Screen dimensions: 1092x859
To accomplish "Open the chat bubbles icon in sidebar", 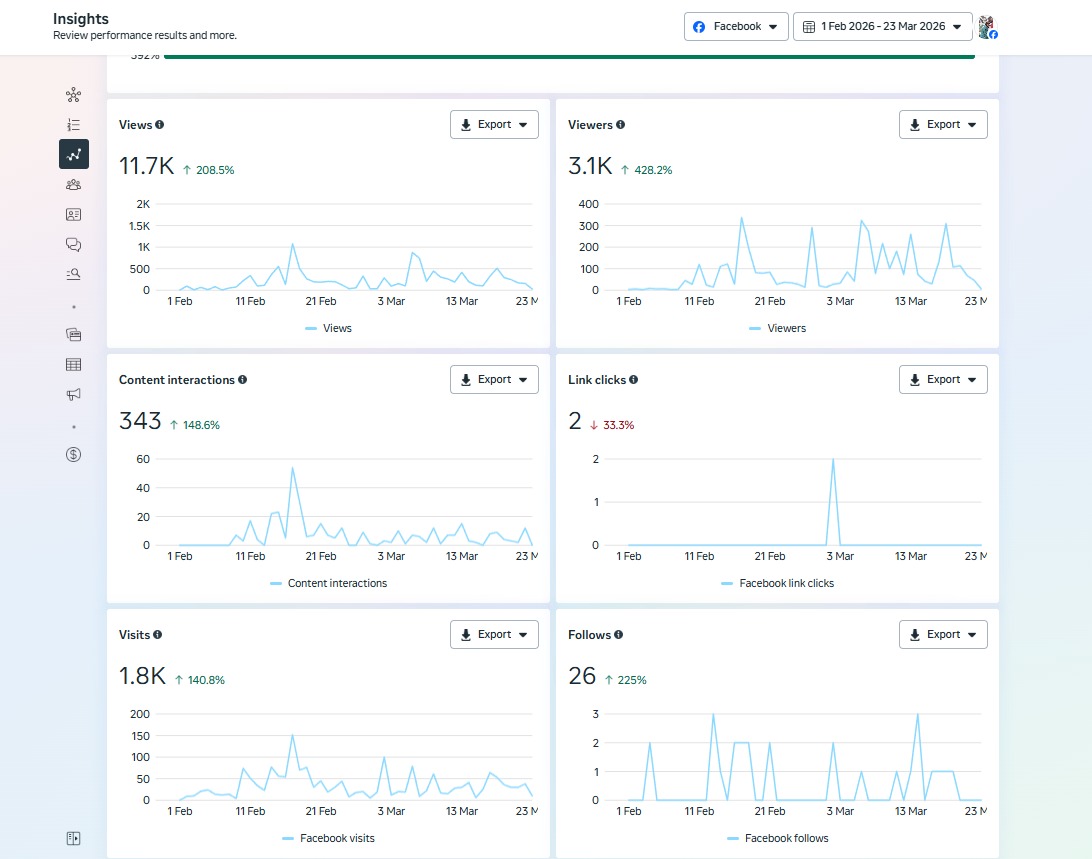I will pyautogui.click(x=73, y=245).
